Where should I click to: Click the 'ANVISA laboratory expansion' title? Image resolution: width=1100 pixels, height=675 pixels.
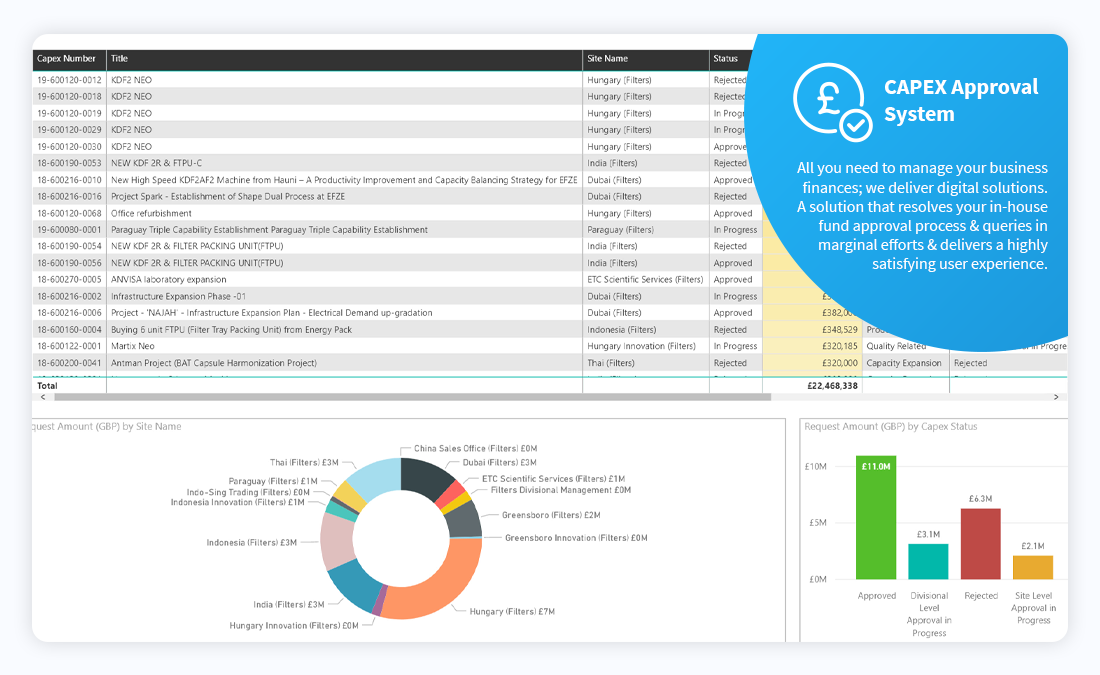168,280
